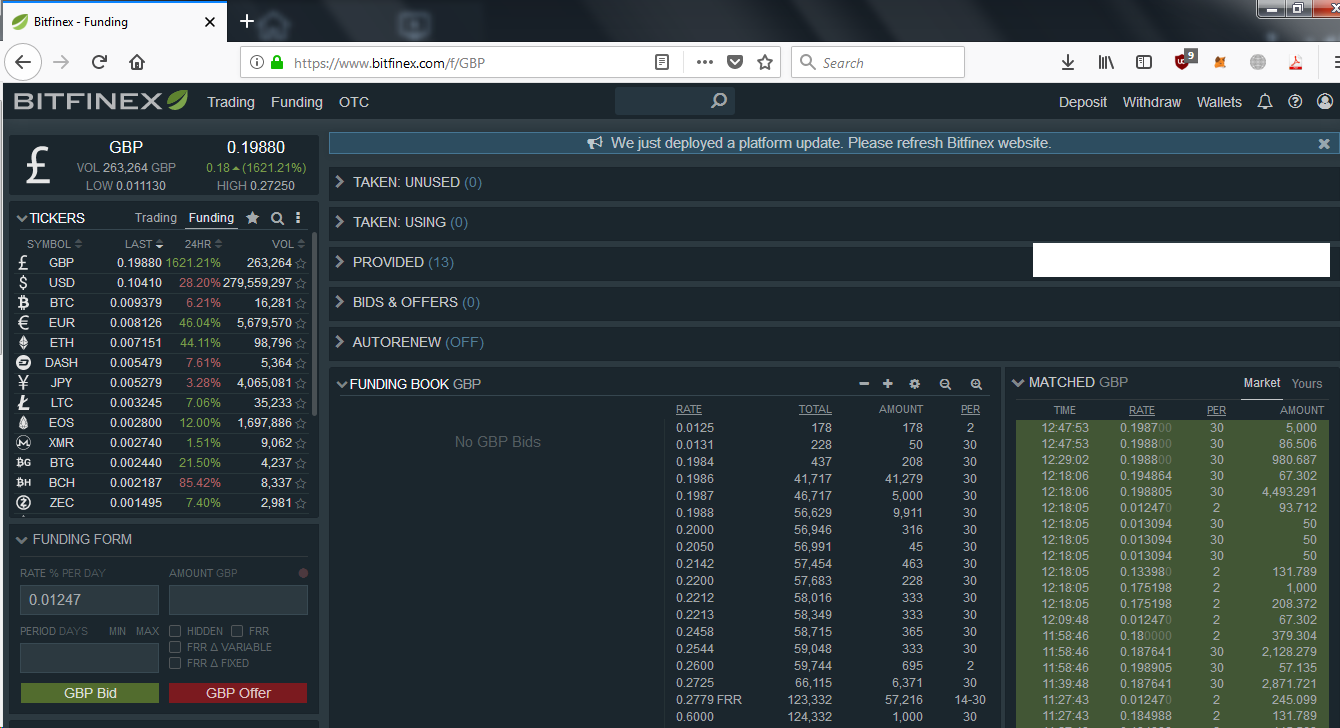Favorite the USD ticker star
1340x728 pixels.
click(x=301, y=283)
